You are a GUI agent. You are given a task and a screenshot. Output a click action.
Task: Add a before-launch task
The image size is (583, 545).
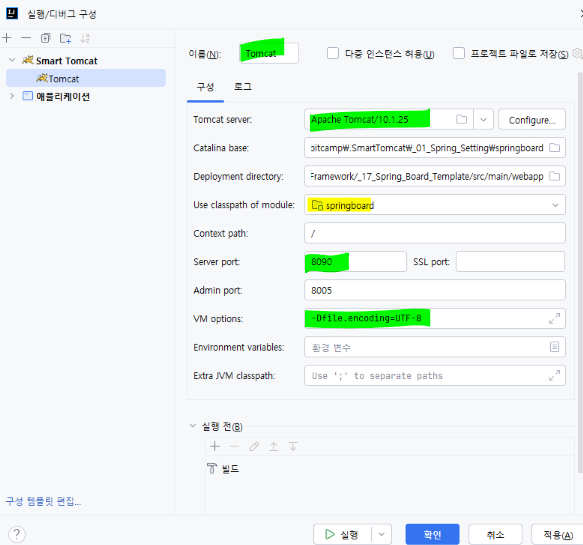pos(215,446)
